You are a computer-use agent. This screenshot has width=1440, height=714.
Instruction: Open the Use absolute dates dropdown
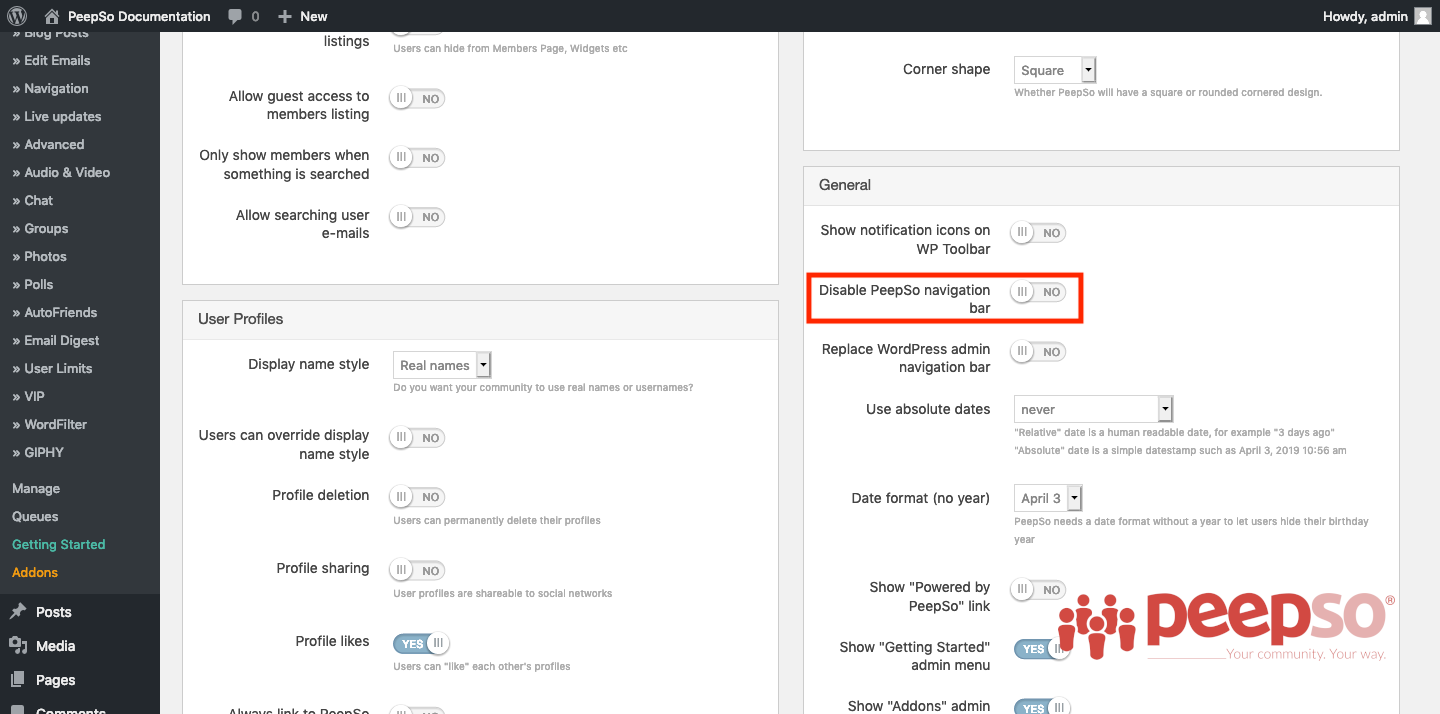pyautogui.click(x=1093, y=409)
